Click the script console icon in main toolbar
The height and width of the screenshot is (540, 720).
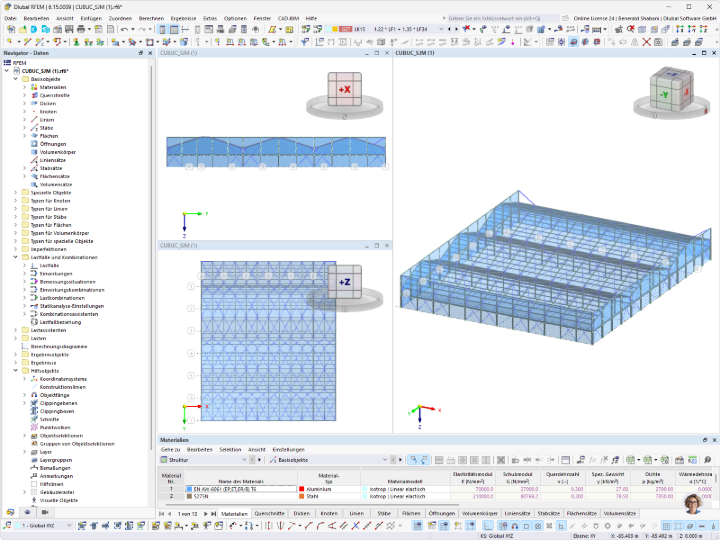[x=209, y=29]
